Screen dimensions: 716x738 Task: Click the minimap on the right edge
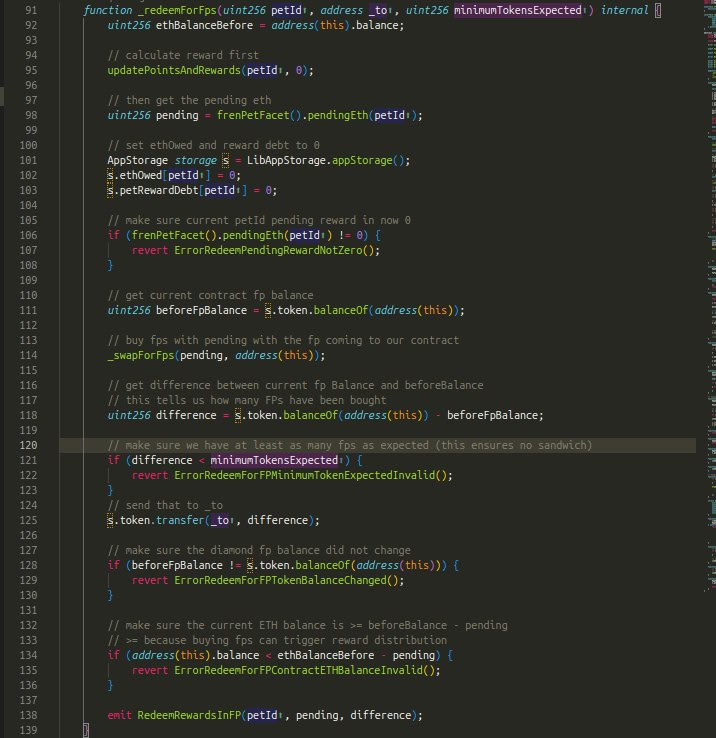[x=710, y=297]
